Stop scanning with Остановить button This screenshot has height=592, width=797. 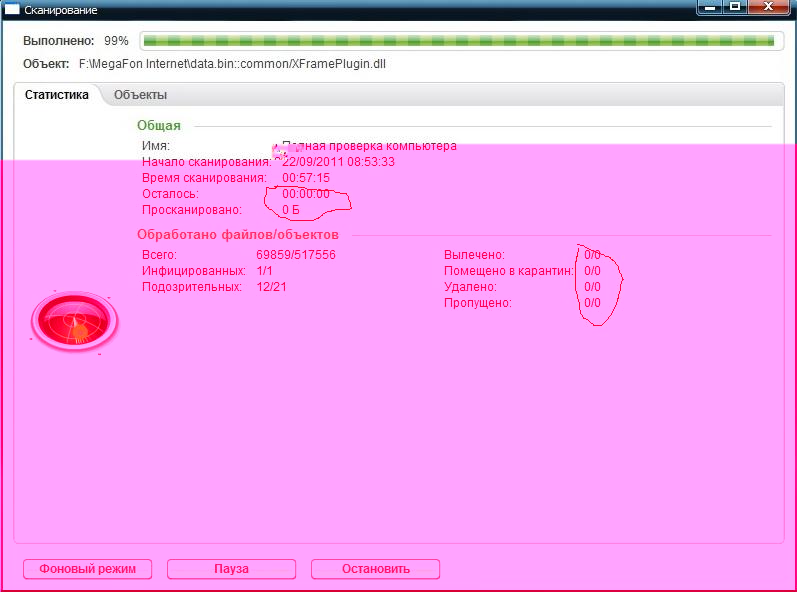(x=375, y=569)
